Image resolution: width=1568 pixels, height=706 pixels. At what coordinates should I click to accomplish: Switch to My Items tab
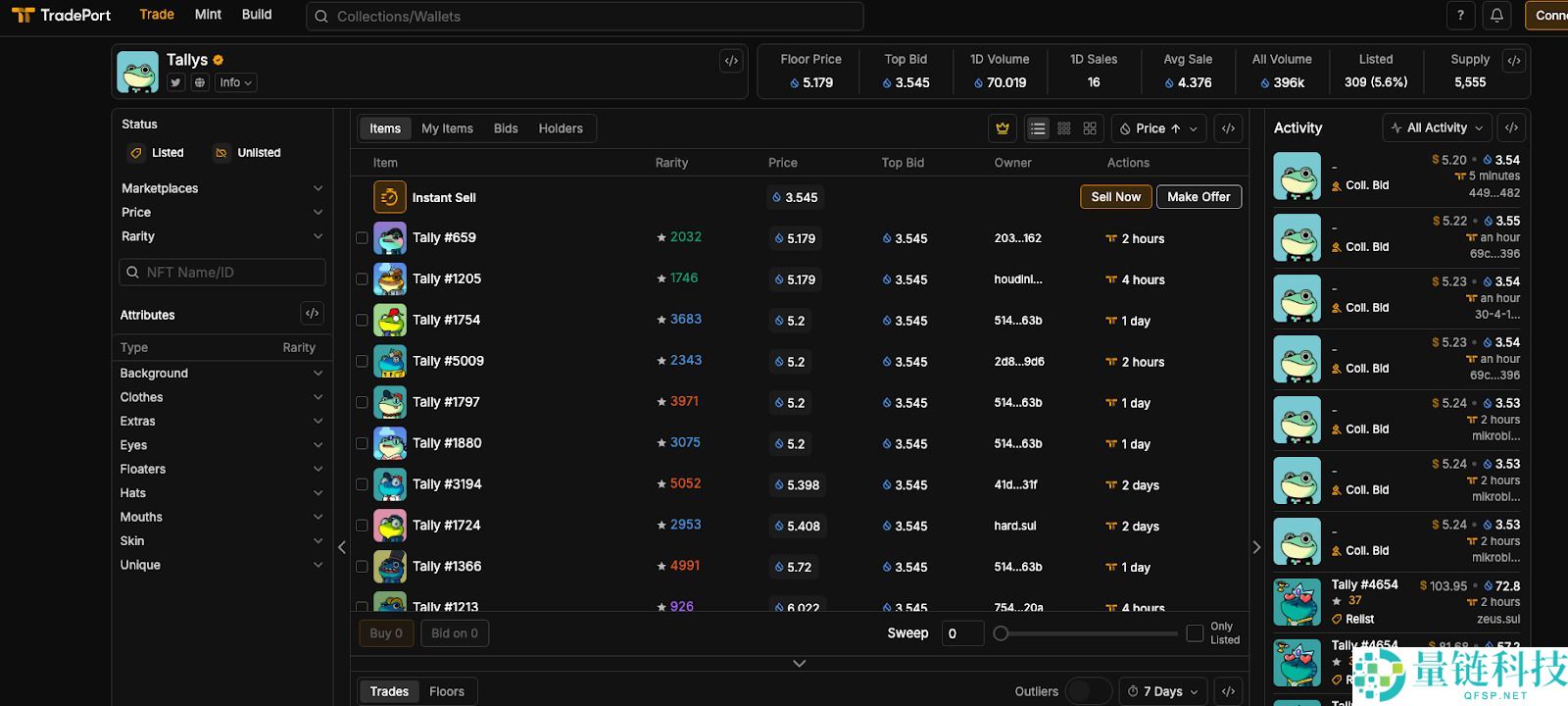[447, 128]
